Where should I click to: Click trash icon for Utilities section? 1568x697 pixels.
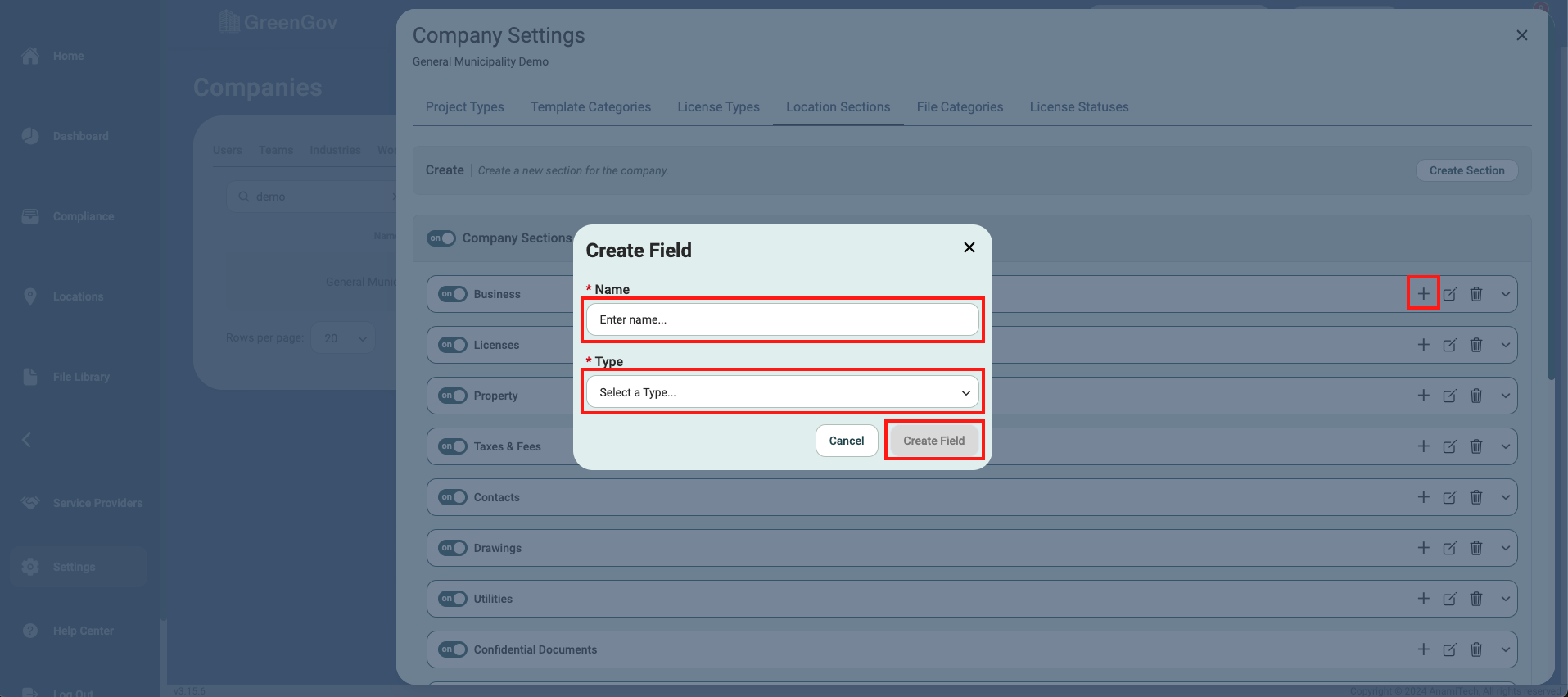point(1475,599)
